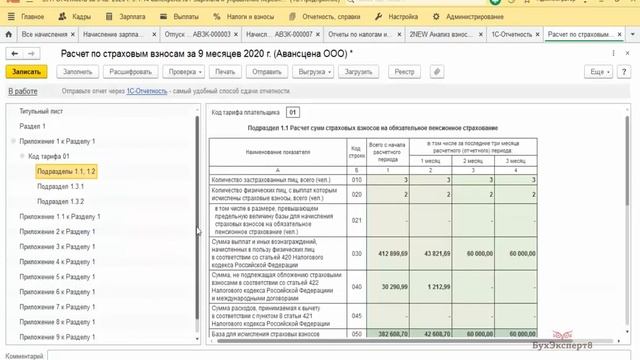The width and height of the screenshot is (640, 360).
Task: Select Раздел 1 in the tree
Action: pos(33,127)
